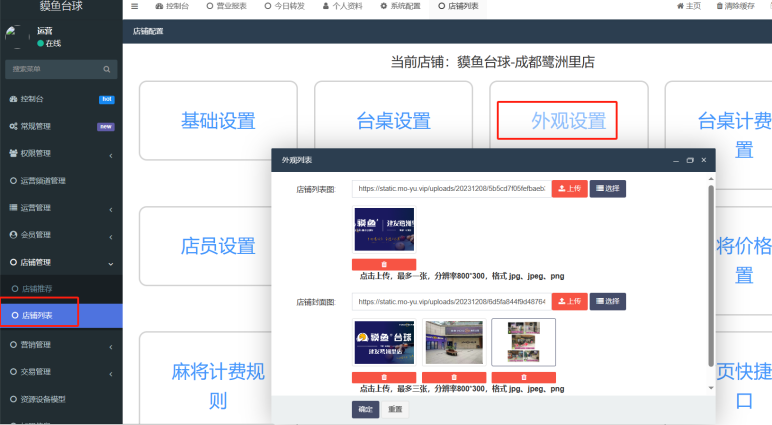Expand the 运营管理 sidebar menu
The width and height of the screenshot is (772, 425).
pos(61,208)
